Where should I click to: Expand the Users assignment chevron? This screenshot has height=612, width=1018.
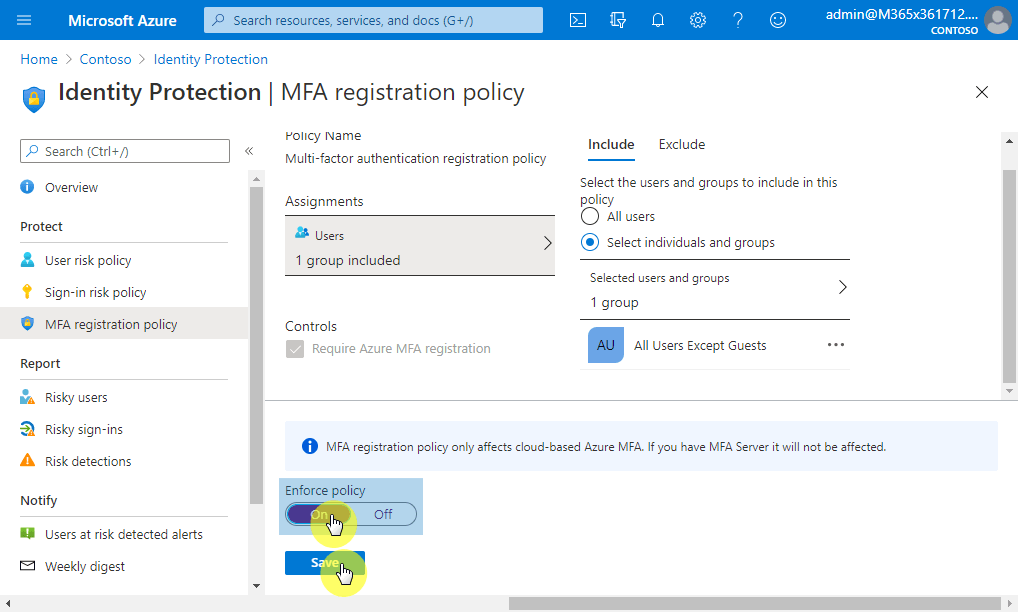[547, 243]
